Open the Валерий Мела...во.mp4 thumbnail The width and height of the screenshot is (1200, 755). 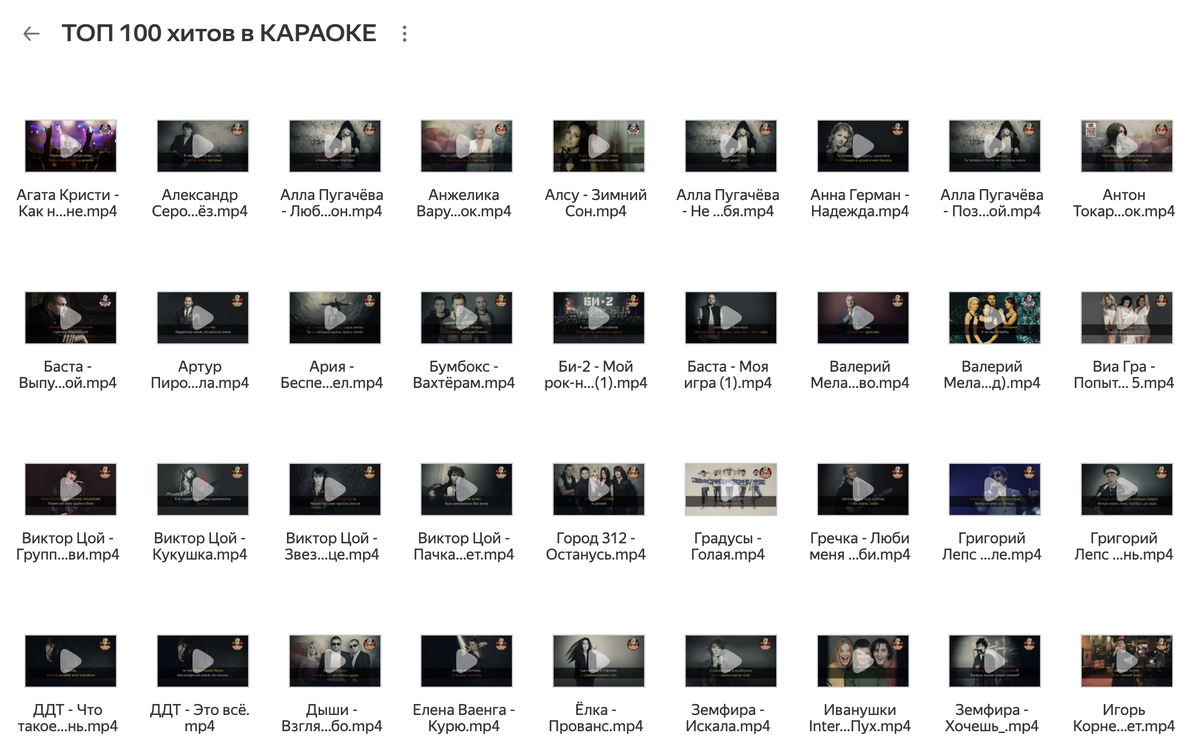(x=862, y=318)
